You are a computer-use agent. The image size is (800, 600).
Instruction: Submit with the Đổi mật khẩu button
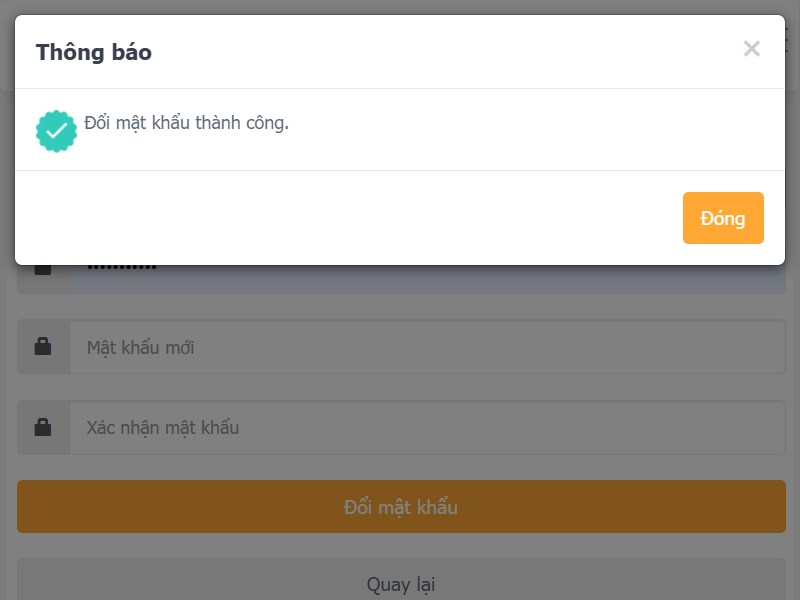401,507
